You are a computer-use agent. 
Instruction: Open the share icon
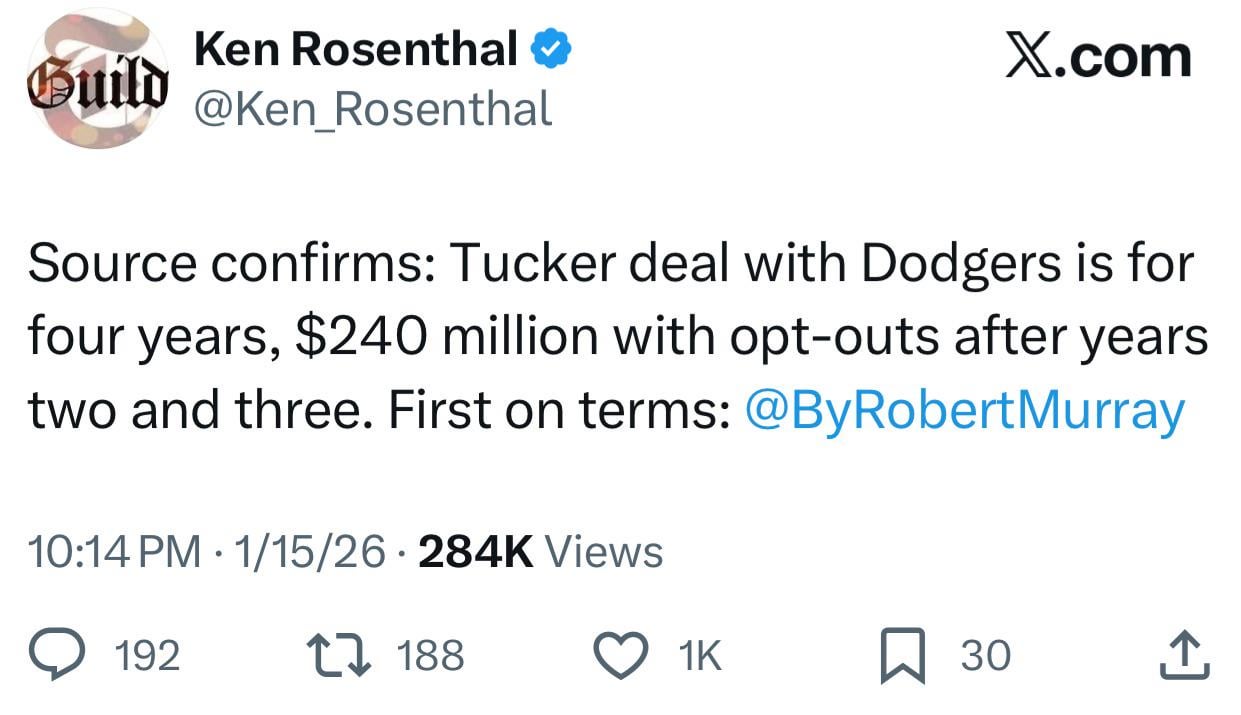(1185, 655)
